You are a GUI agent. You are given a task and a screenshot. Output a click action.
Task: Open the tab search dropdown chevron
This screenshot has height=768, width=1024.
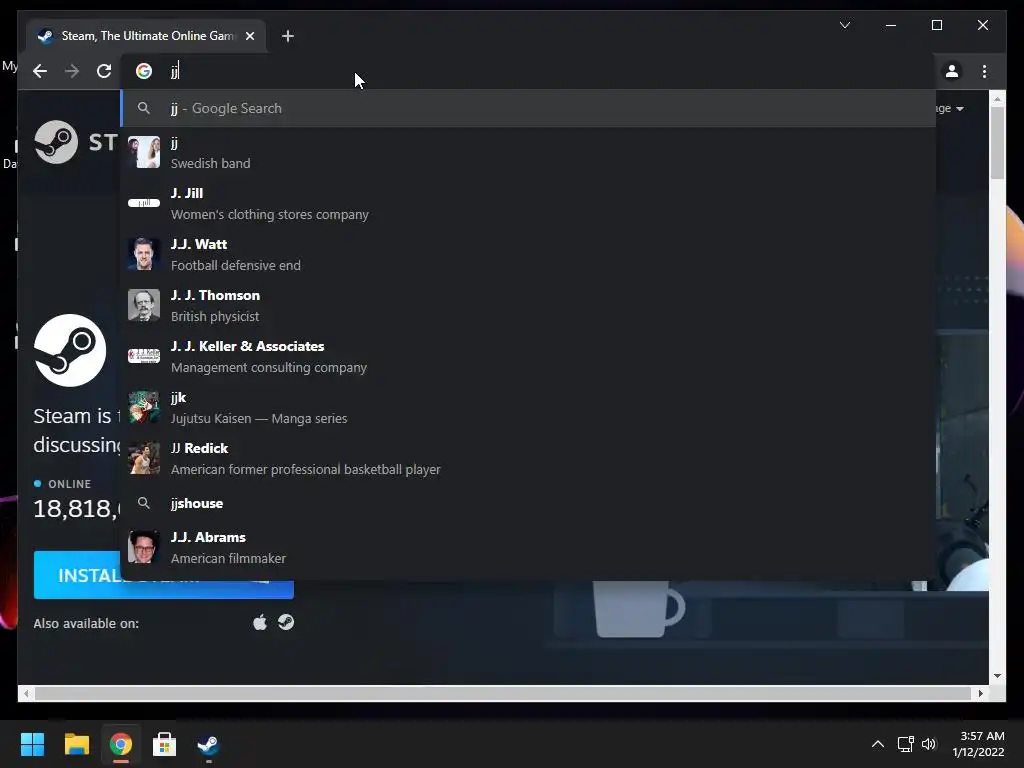tap(844, 25)
